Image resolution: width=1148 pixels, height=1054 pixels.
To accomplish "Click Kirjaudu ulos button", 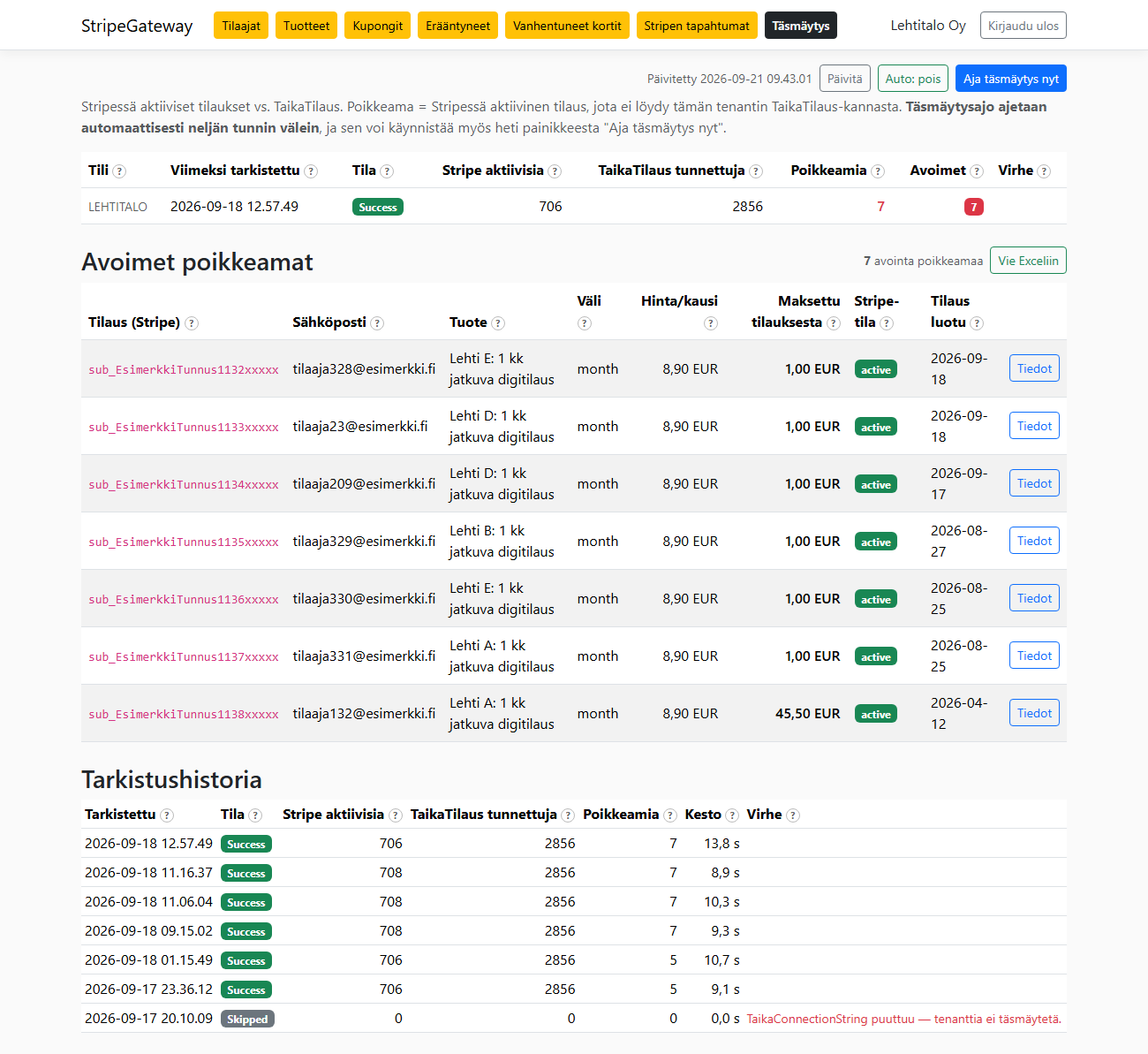I will point(1023,26).
